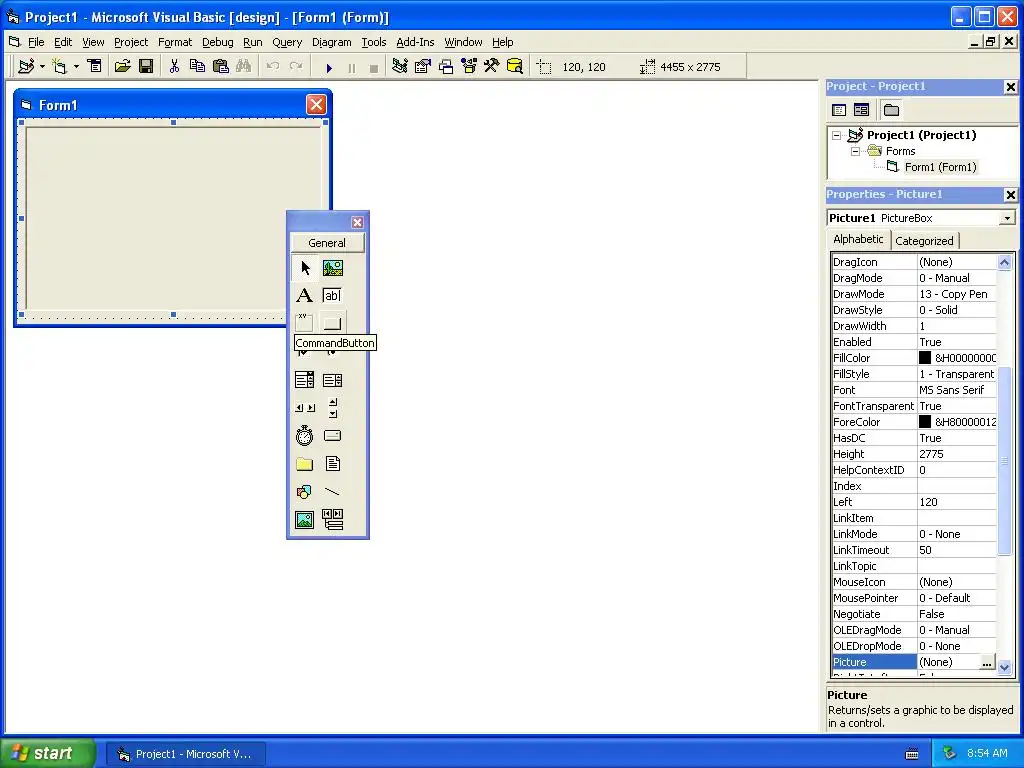This screenshot has width=1024, height=768.
Task: Select the HScrollBar tool in the toolbox
Action: click(x=304, y=408)
